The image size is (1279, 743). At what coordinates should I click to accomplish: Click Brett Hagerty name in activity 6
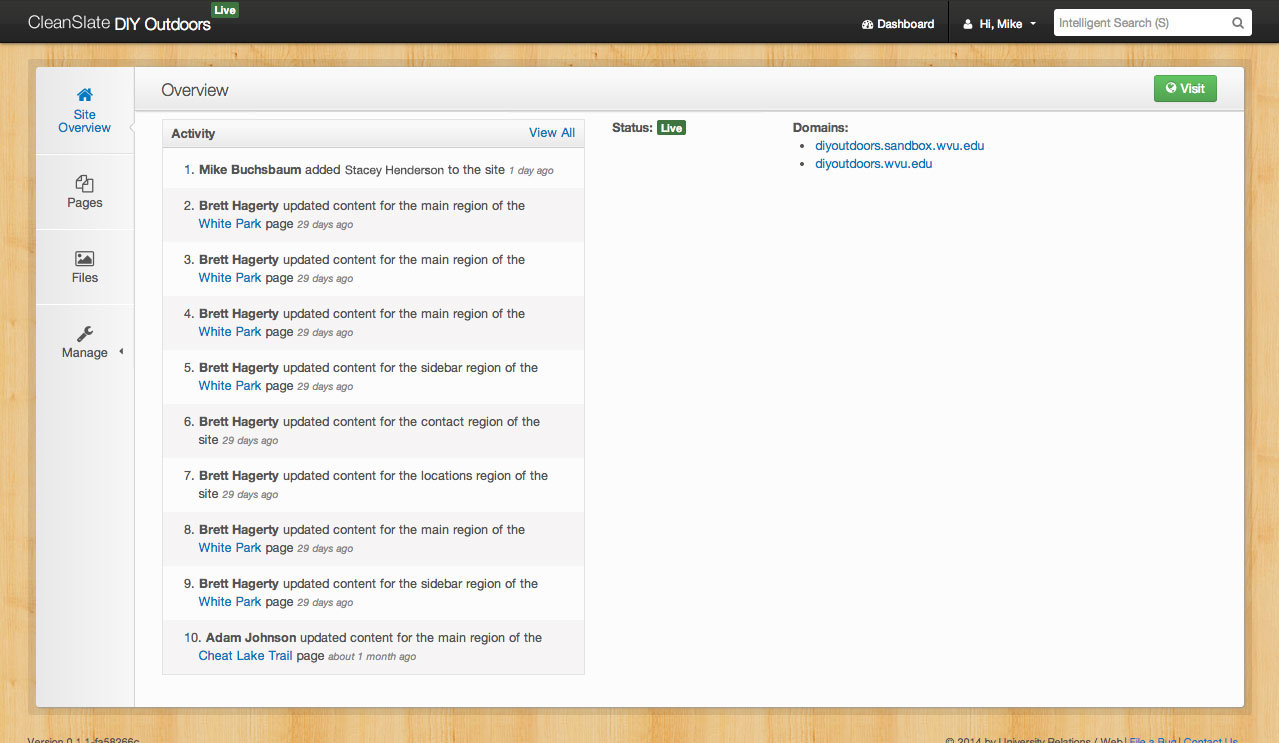(239, 422)
